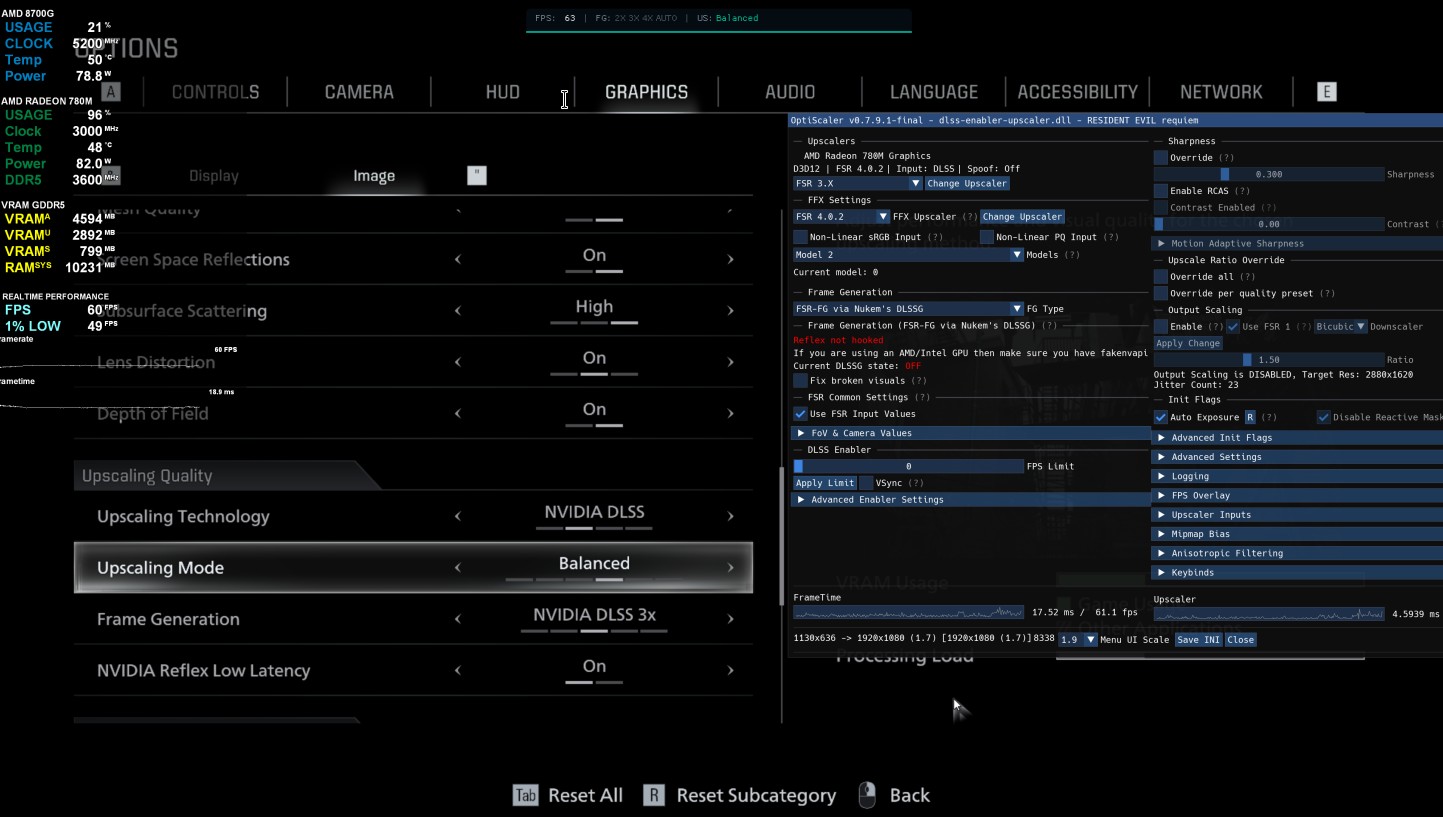Screen dimensions: 1443x817
Task: Click right arrow for NVIDIA Reflex Low Latency
Action: click(x=730, y=670)
